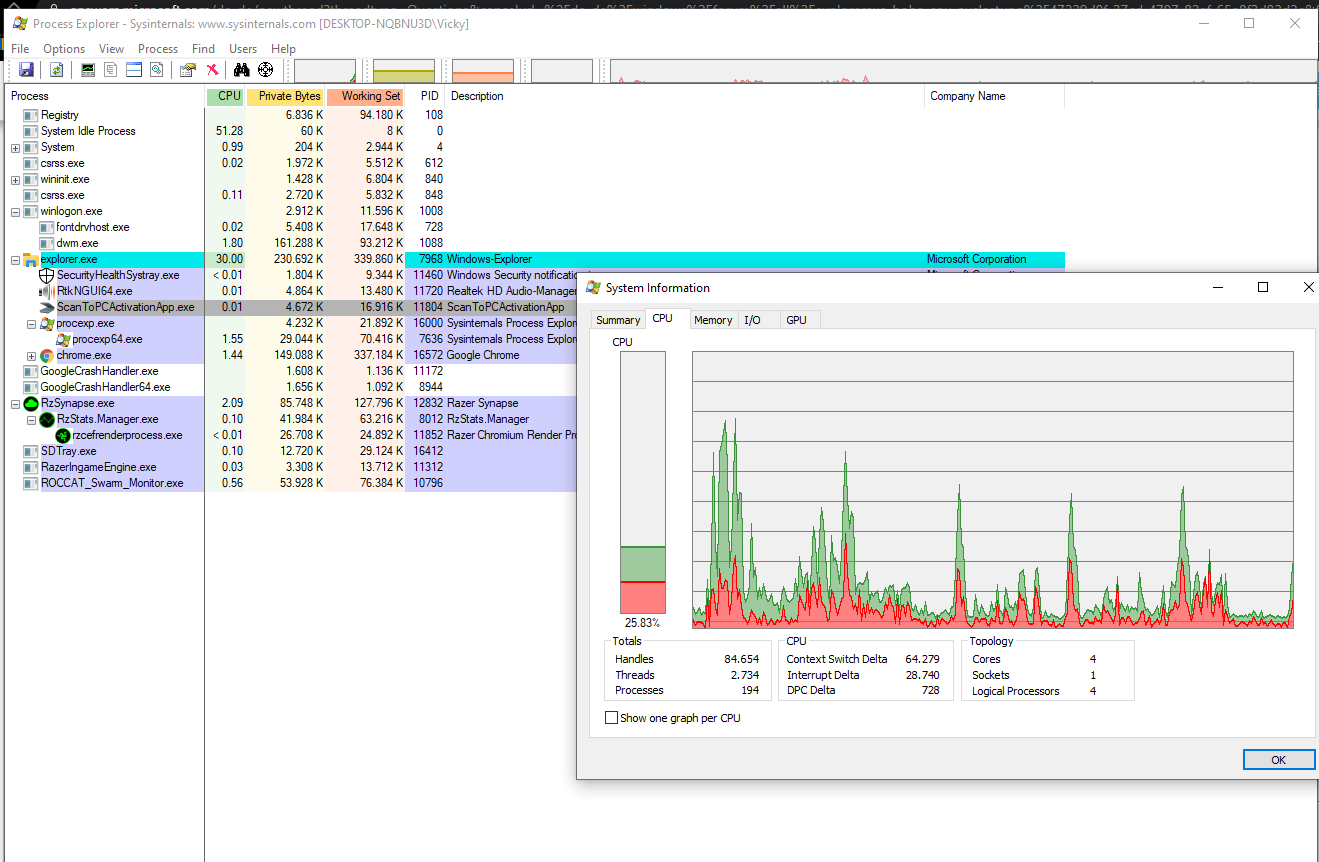Collapse the procexp.exe tree node
Viewport: 1319px width, 862px height.
coord(31,324)
